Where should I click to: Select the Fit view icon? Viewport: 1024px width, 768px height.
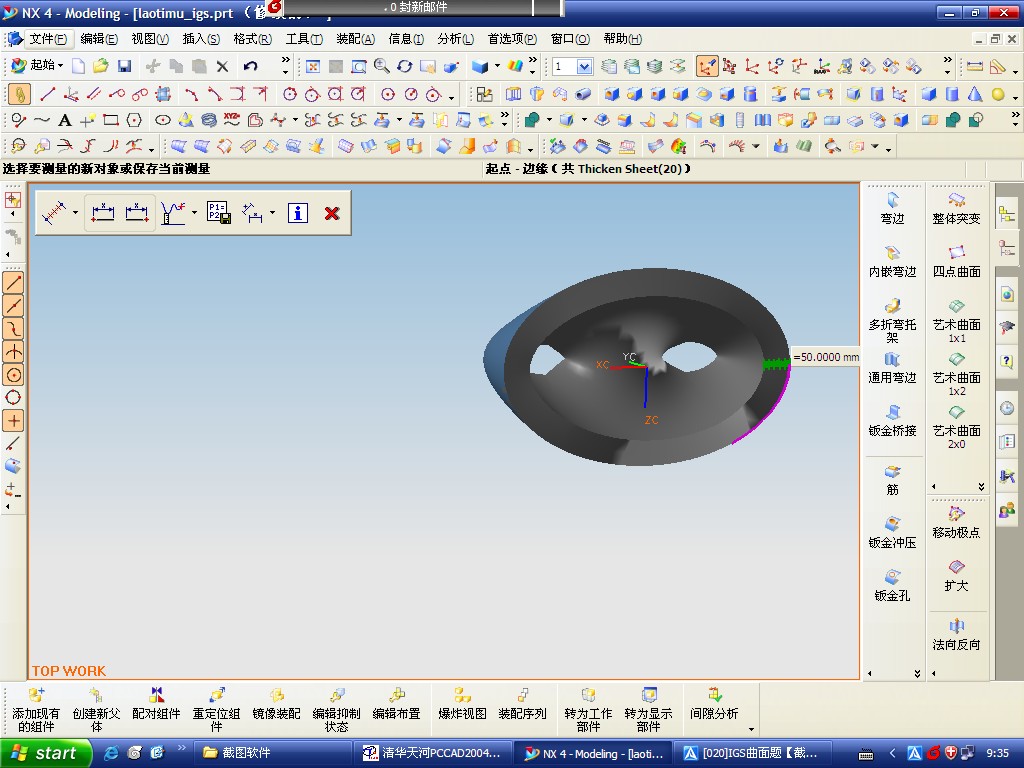[313, 66]
